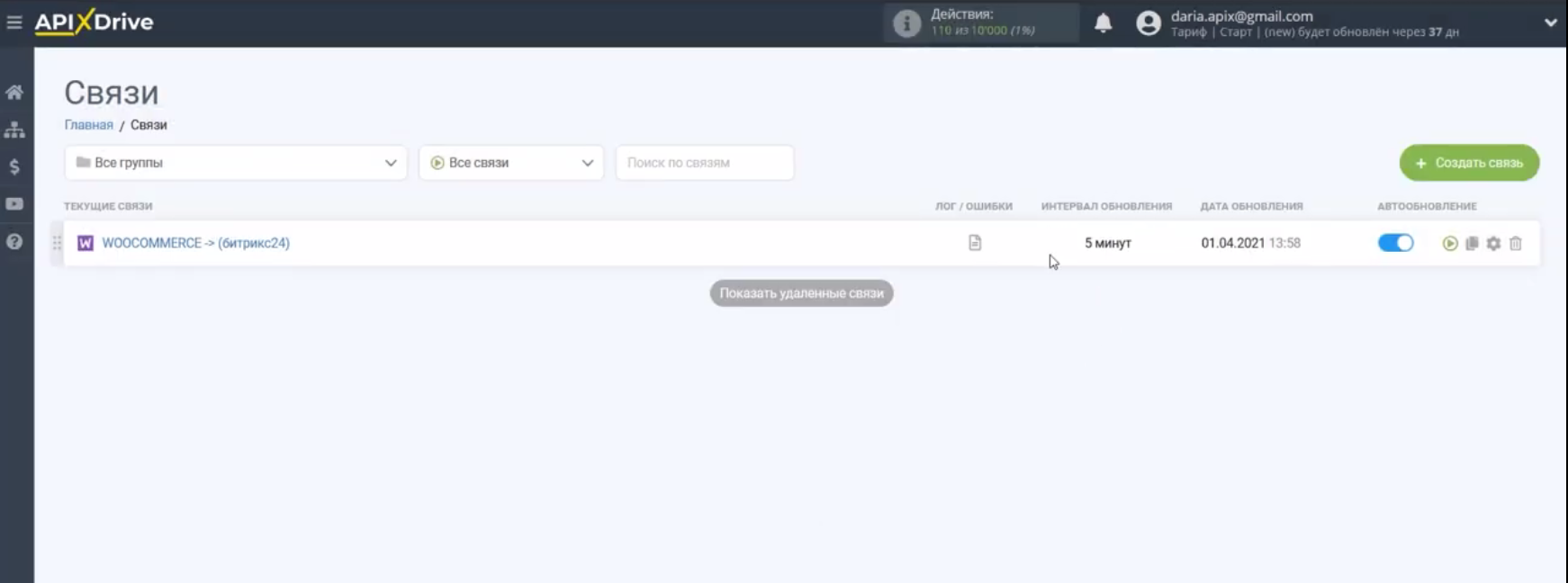The image size is (1568, 583).
Task: Open WOOCOMMERCE -> (битрикс24) connection link
Action: point(195,243)
